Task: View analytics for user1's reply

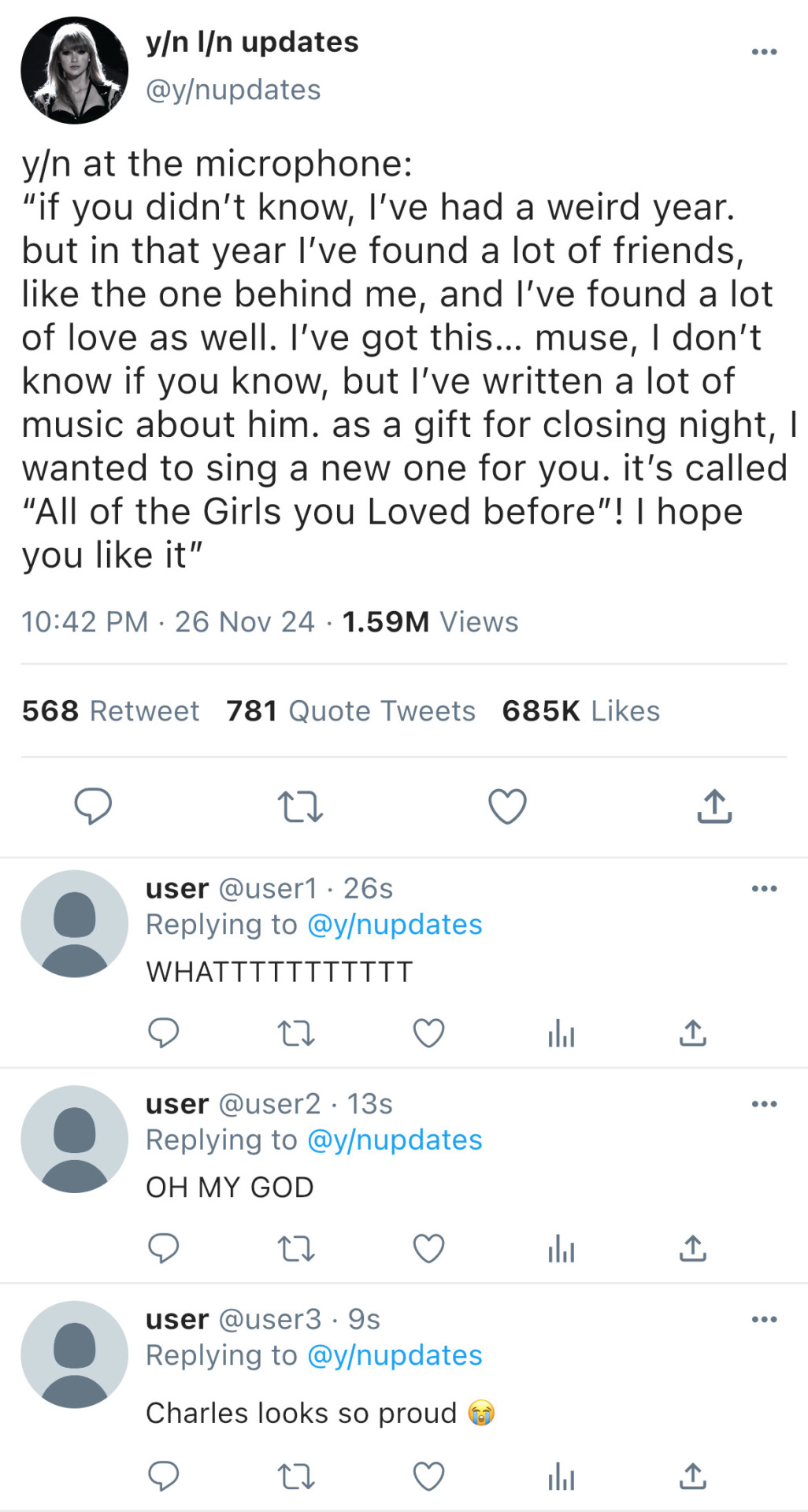Action: [x=562, y=1032]
